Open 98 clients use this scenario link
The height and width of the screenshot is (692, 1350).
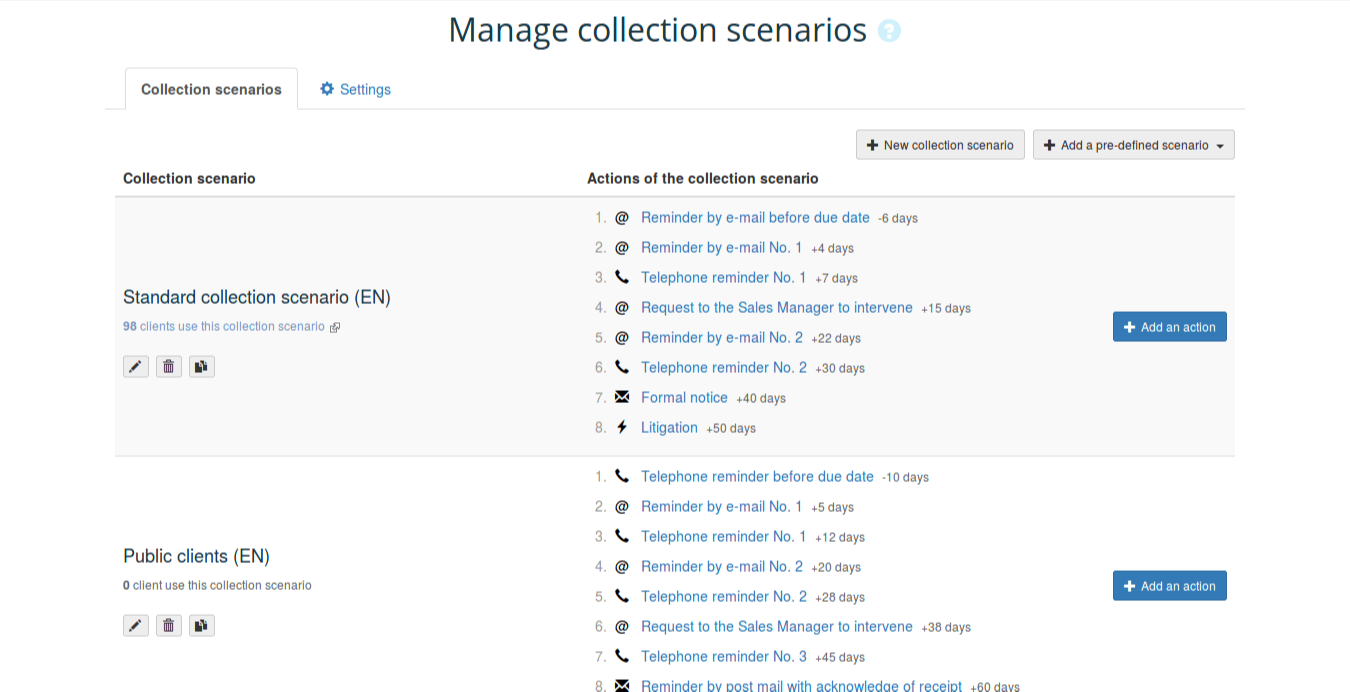[224, 326]
